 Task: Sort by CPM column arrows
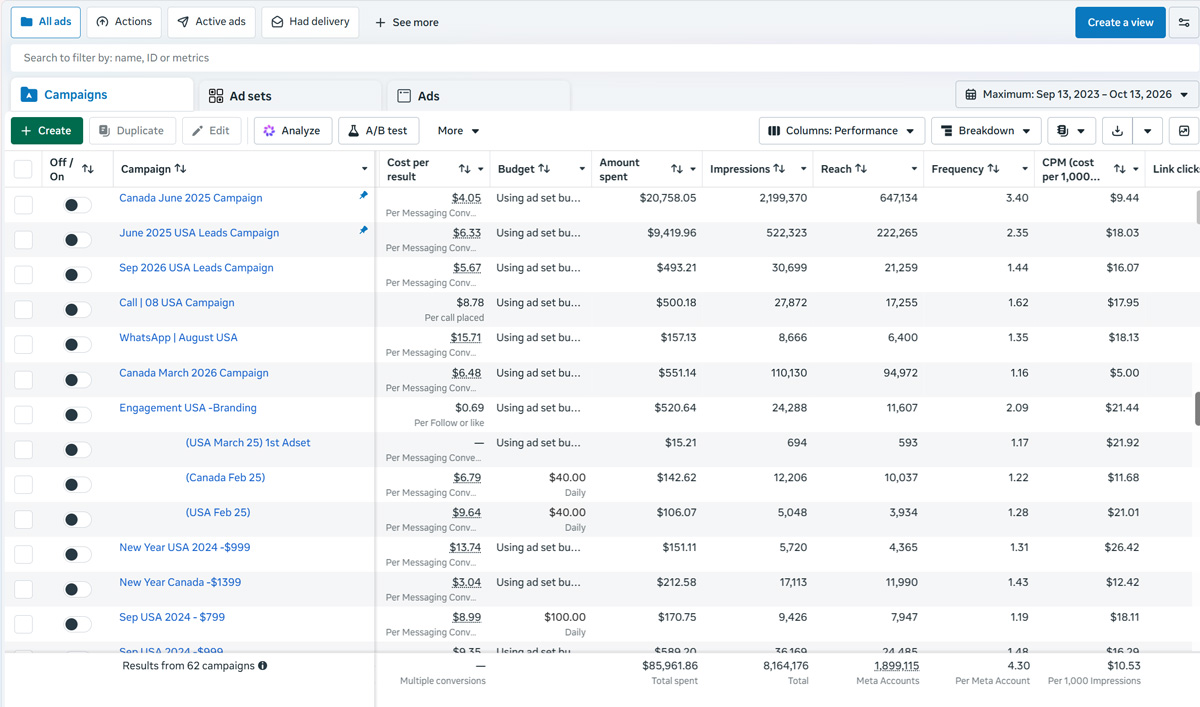tap(1120, 169)
